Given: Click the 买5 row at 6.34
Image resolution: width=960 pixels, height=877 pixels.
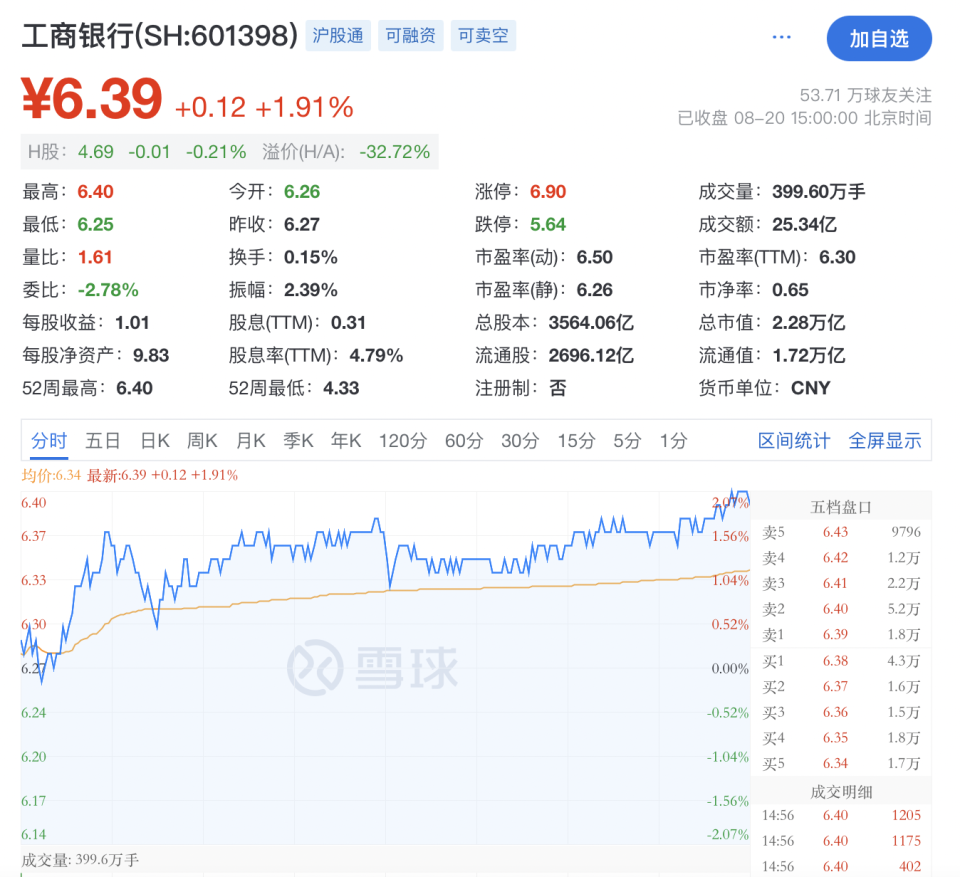Looking at the screenshot, I should pyautogui.click(x=841, y=764).
